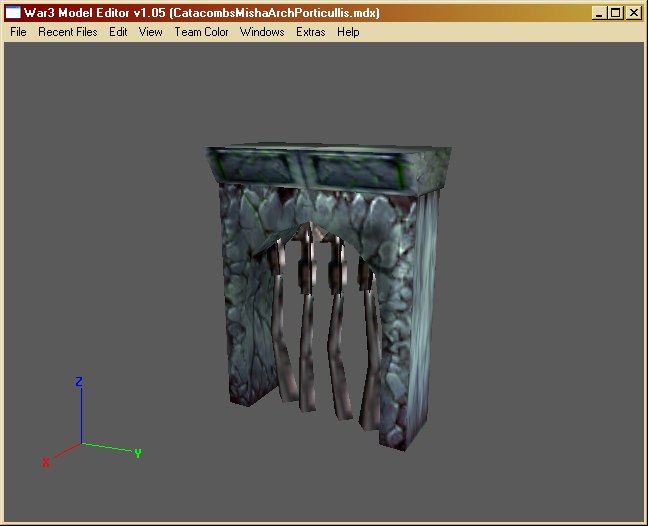Open the Recent Files menu
The height and width of the screenshot is (526, 648).
pos(68,32)
